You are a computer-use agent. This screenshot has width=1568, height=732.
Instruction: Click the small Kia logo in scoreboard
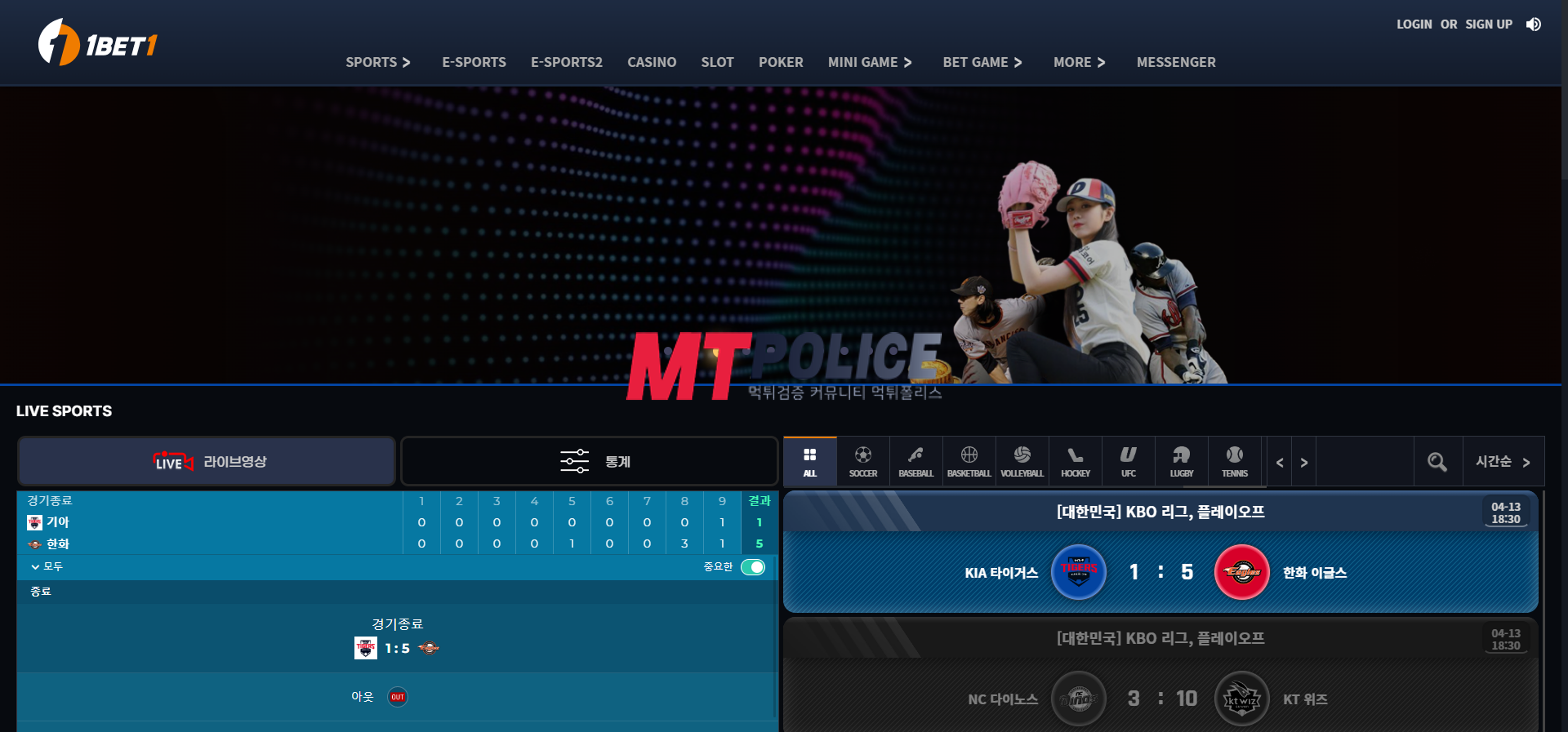pos(35,522)
